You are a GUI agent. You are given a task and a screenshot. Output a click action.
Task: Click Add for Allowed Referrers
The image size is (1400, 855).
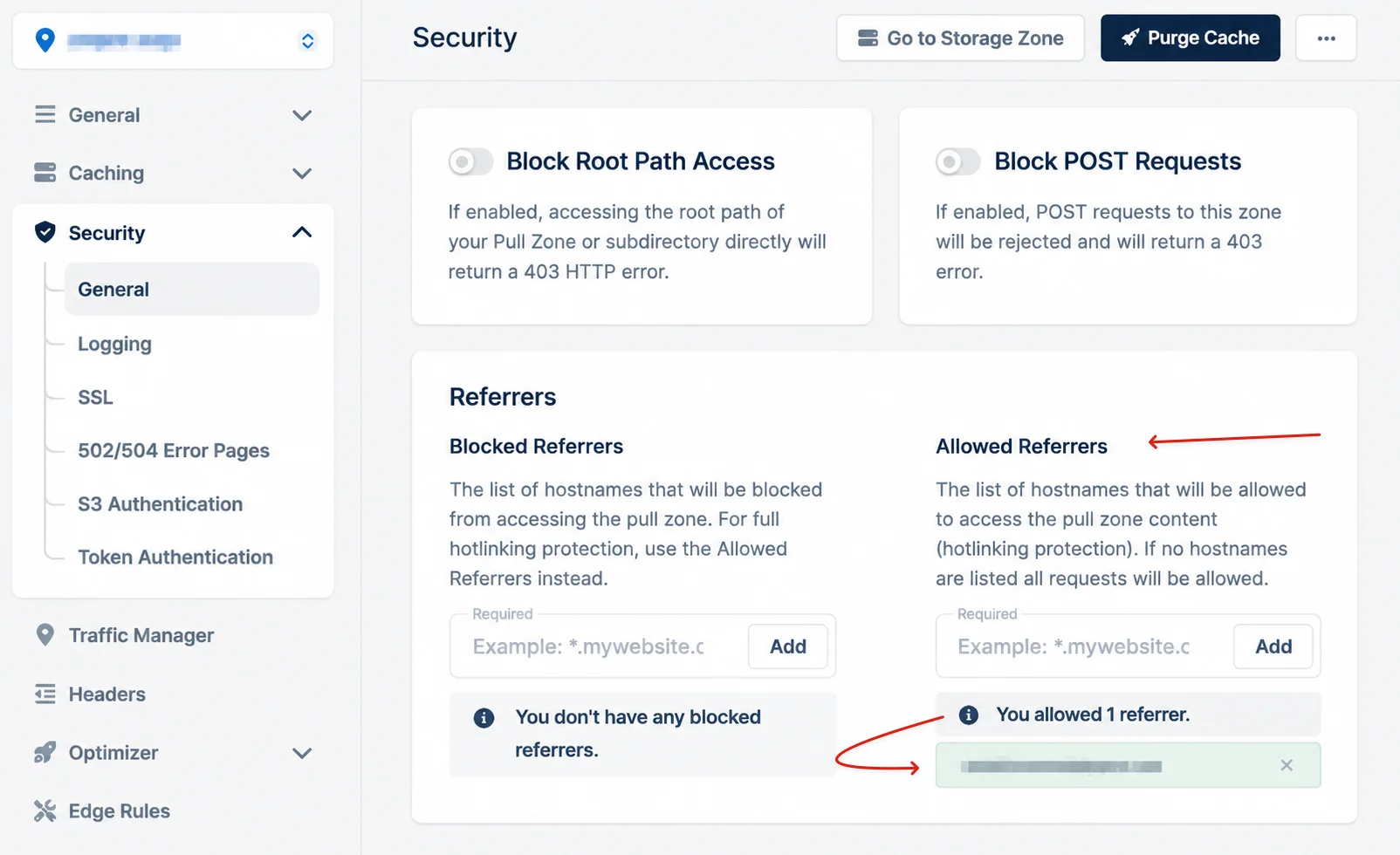(1273, 646)
